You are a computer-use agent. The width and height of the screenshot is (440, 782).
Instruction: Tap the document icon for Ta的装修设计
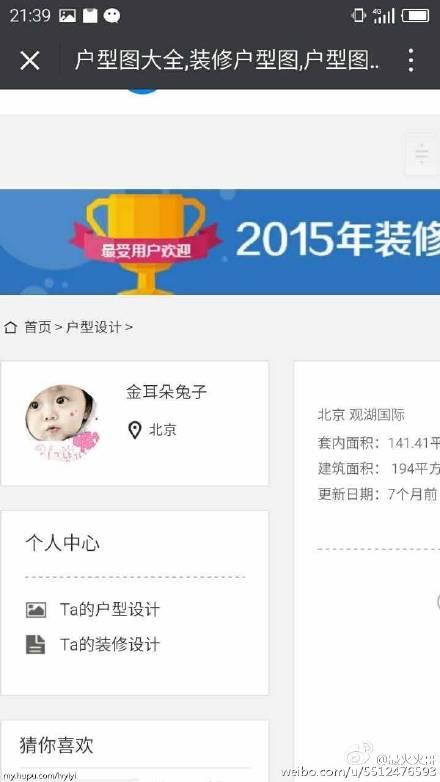35,644
